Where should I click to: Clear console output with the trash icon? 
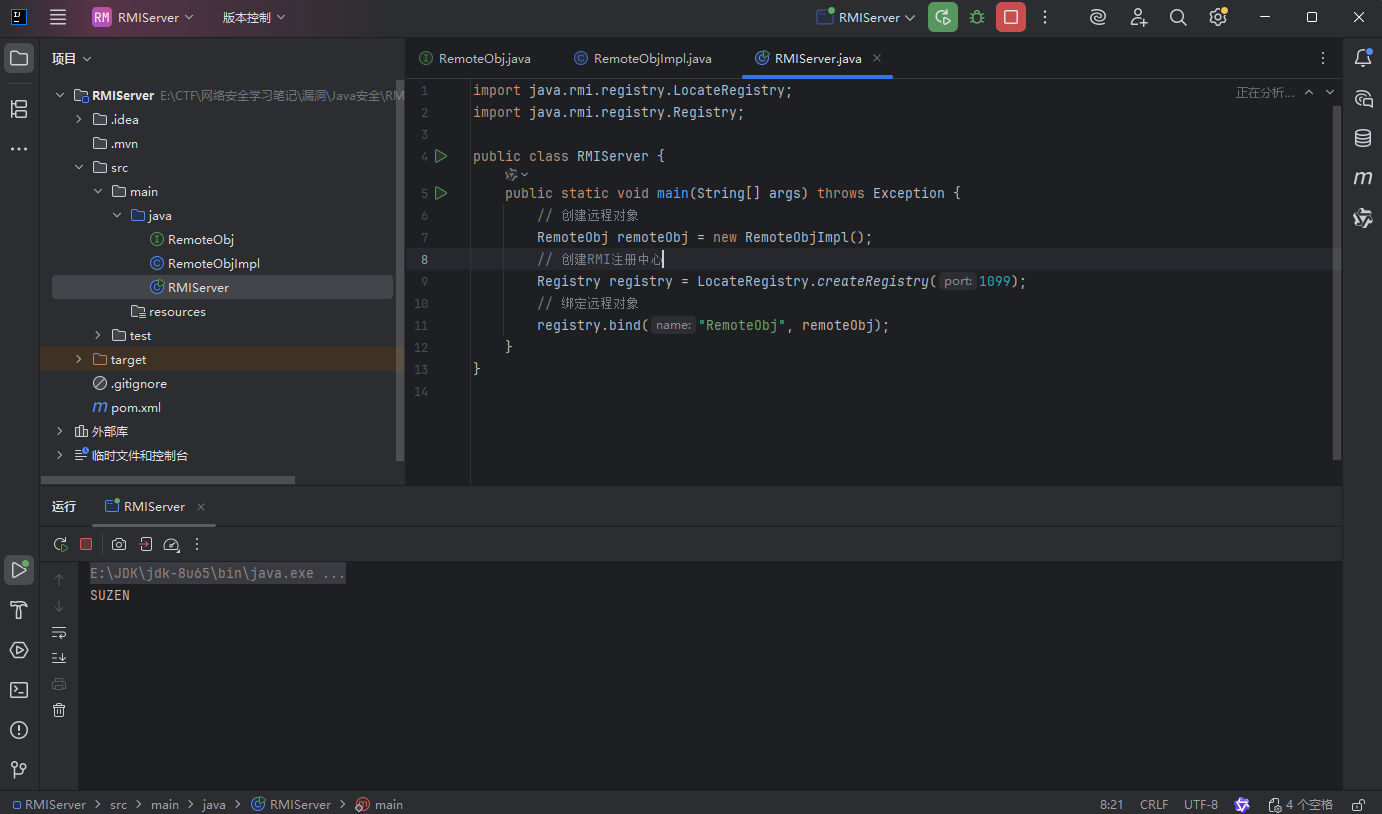click(59, 710)
